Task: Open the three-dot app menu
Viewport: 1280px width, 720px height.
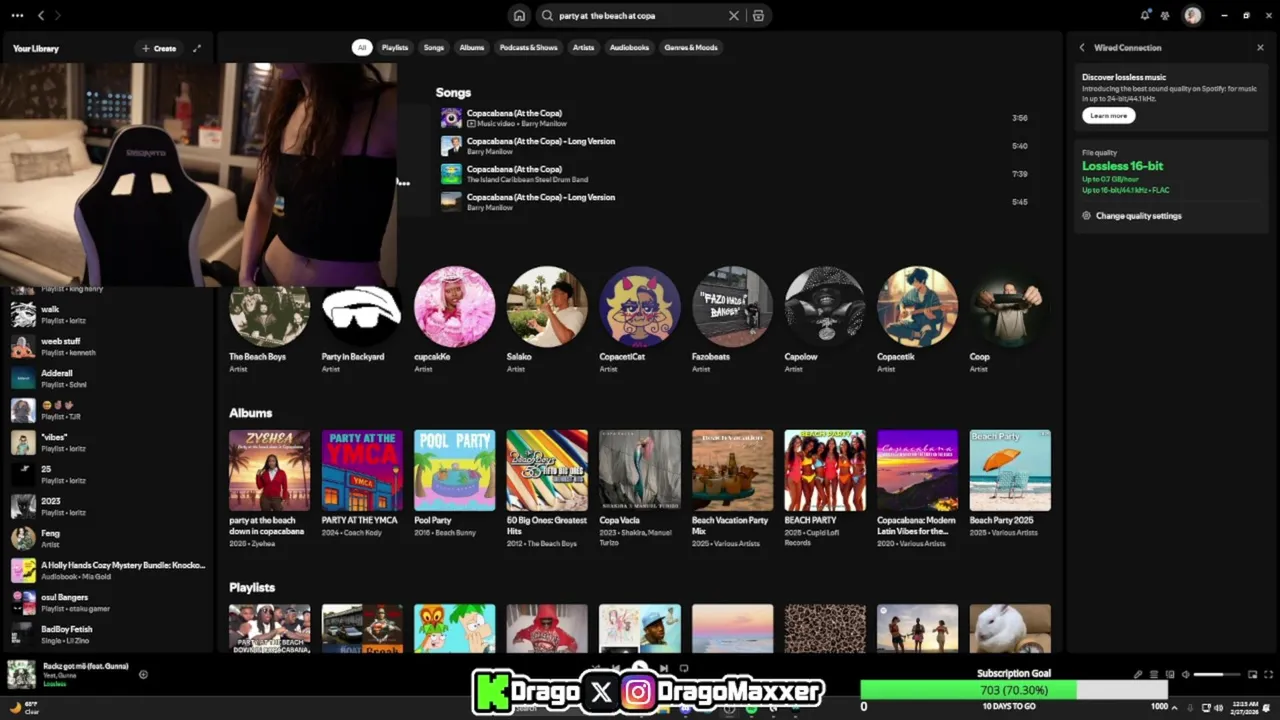Action: [x=17, y=15]
